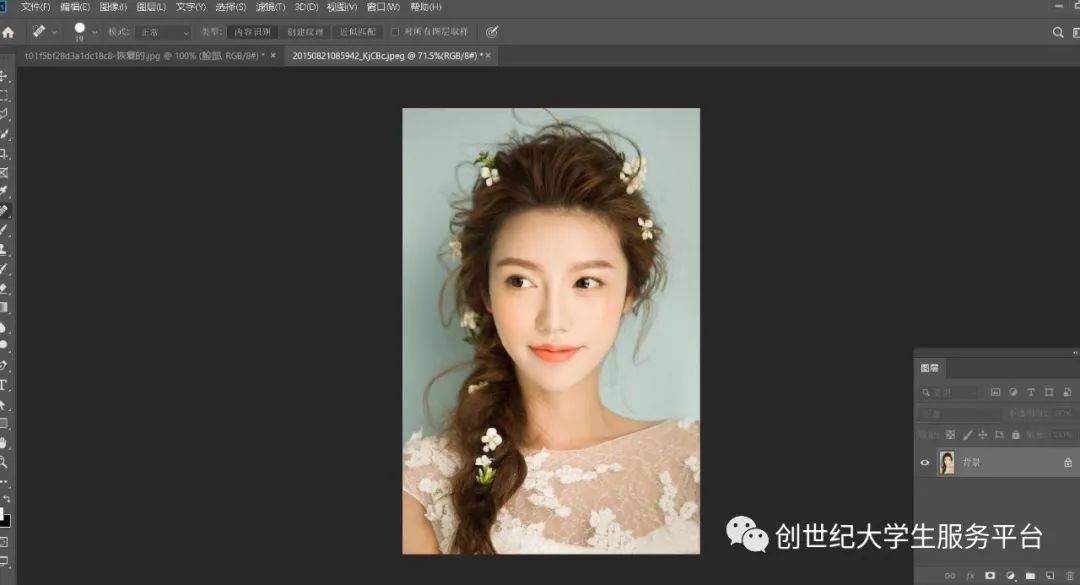The image size is (1080, 585).
Task: Add a layer mask from Layers panel
Action: [x=990, y=576]
